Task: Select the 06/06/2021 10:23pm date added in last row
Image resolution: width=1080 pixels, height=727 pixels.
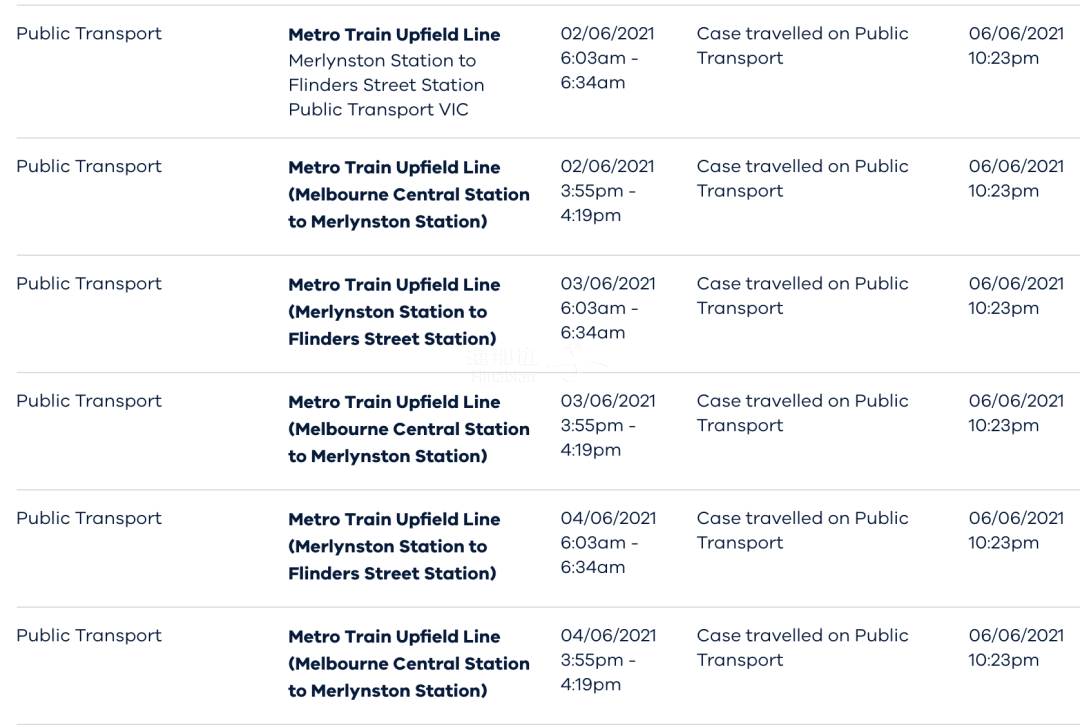Action: click(1016, 647)
